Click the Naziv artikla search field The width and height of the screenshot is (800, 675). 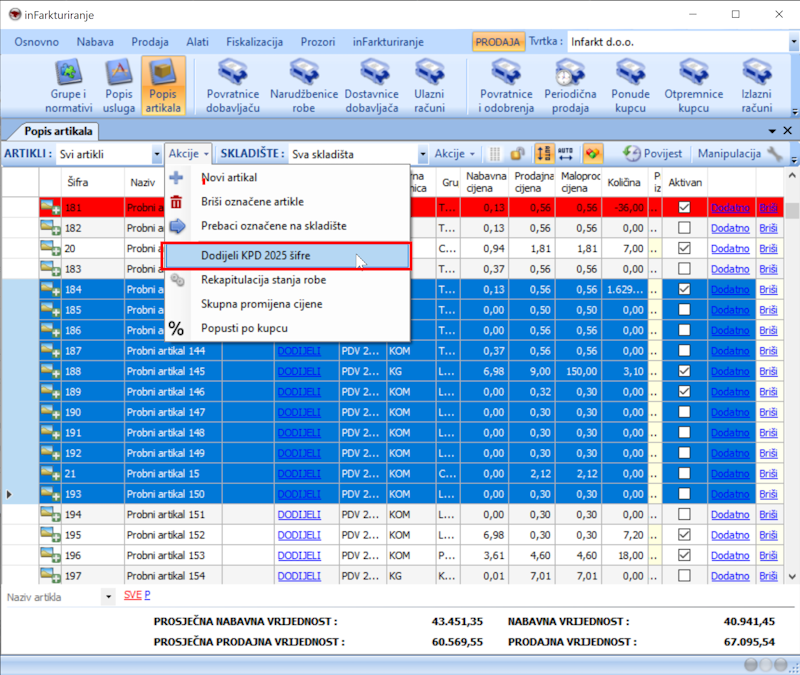52,597
